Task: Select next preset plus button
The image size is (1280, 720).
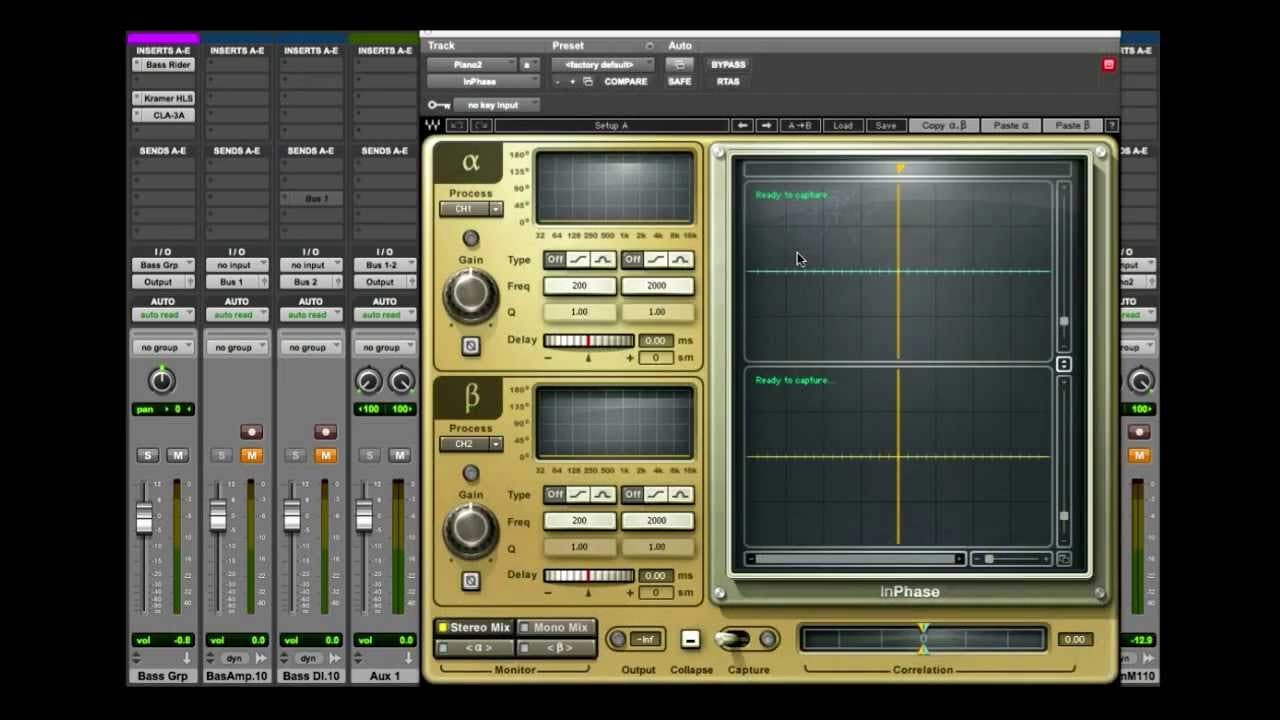Action: [x=572, y=82]
